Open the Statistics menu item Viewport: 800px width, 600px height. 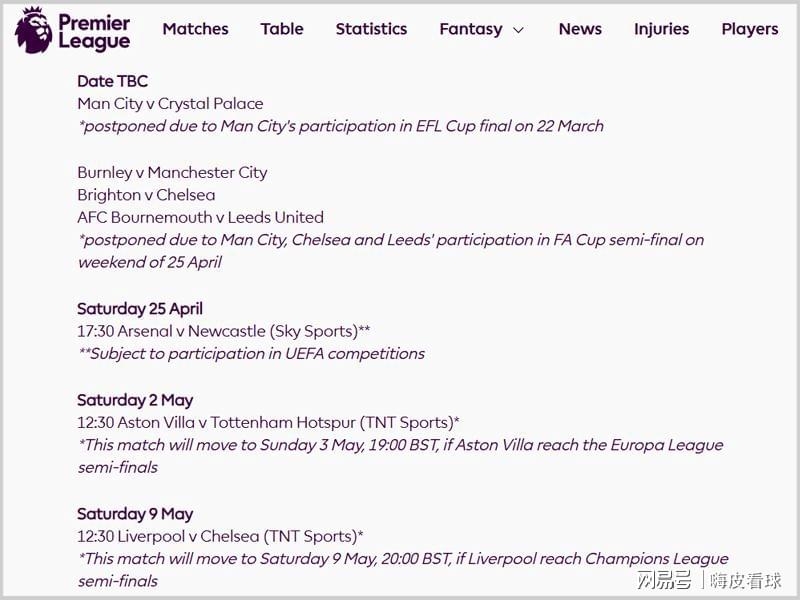371,29
